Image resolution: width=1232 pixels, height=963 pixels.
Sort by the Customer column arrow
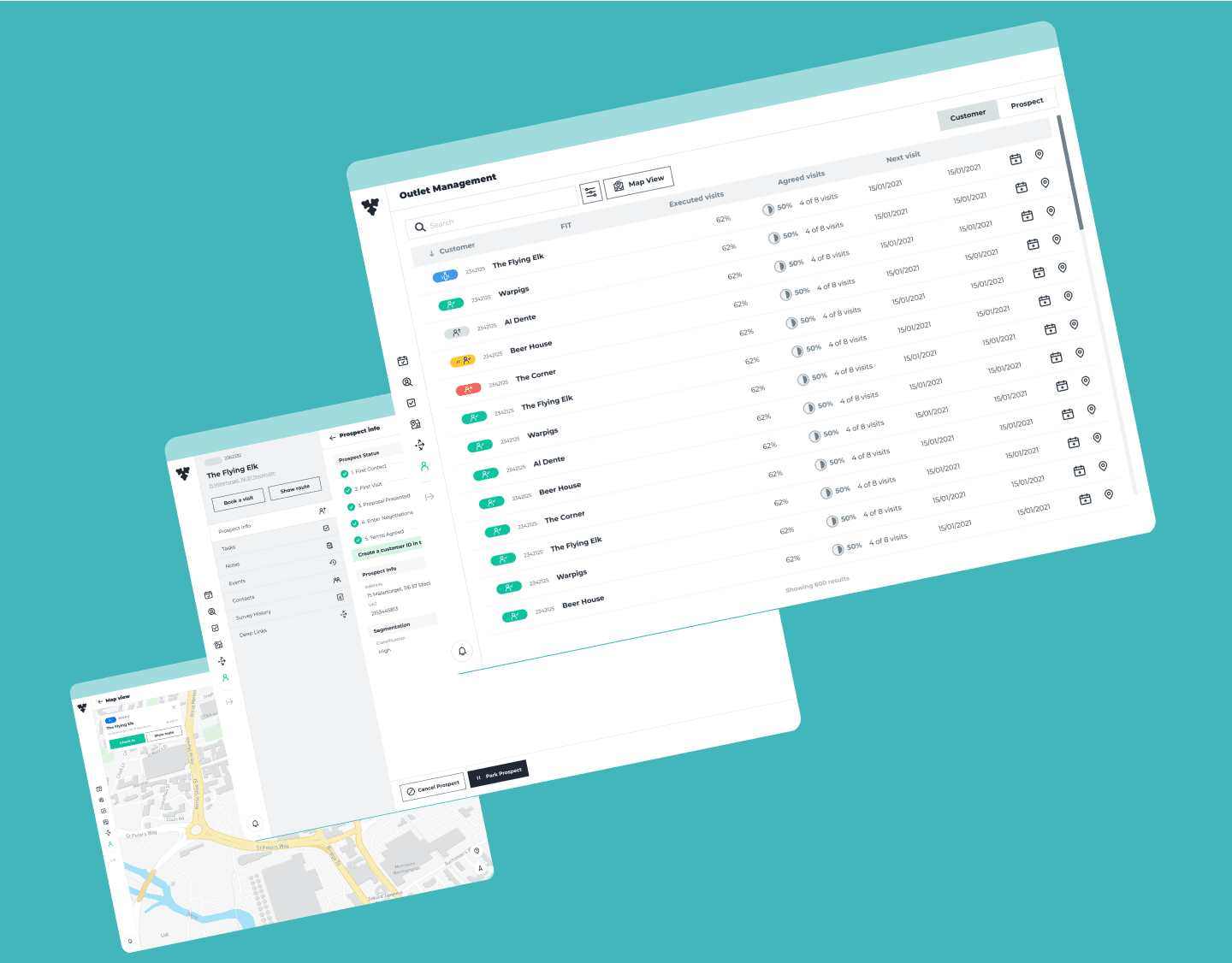431,252
